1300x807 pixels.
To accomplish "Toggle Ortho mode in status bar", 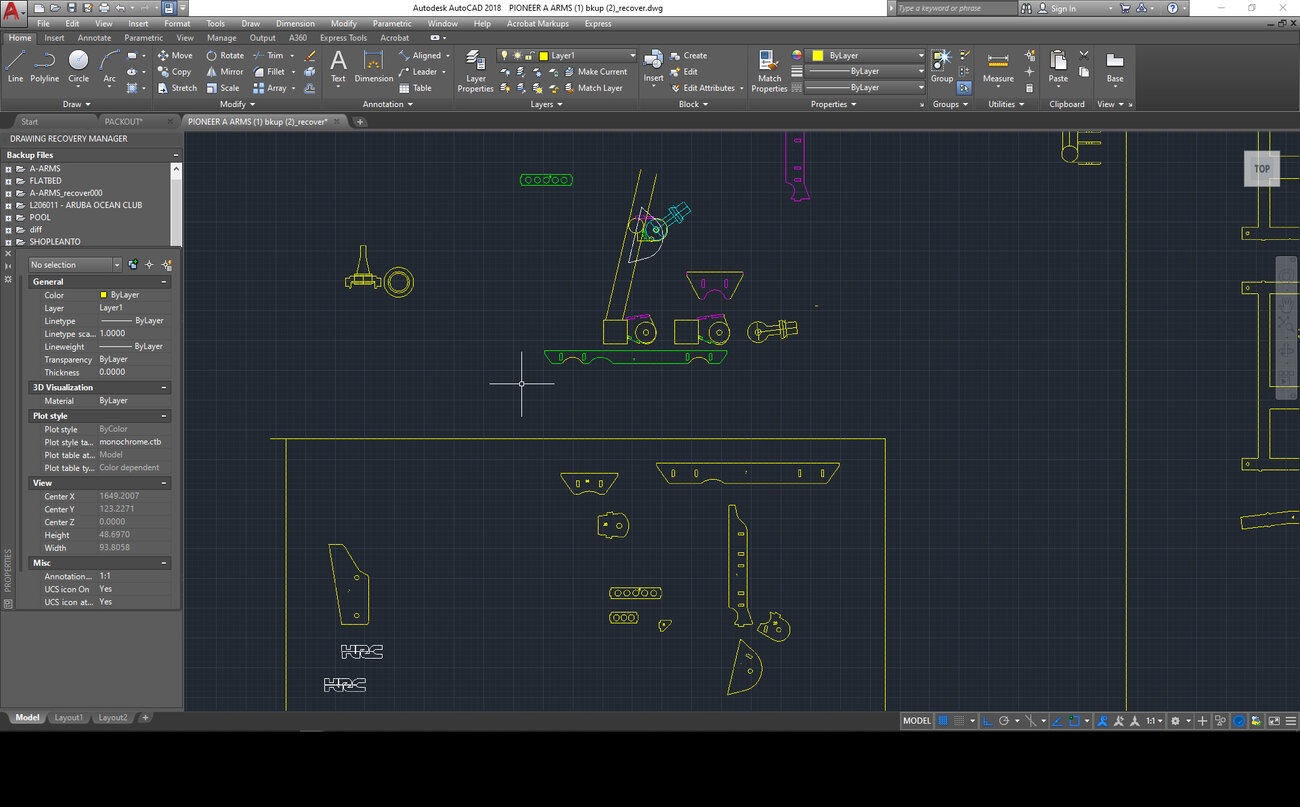I will tap(987, 720).
